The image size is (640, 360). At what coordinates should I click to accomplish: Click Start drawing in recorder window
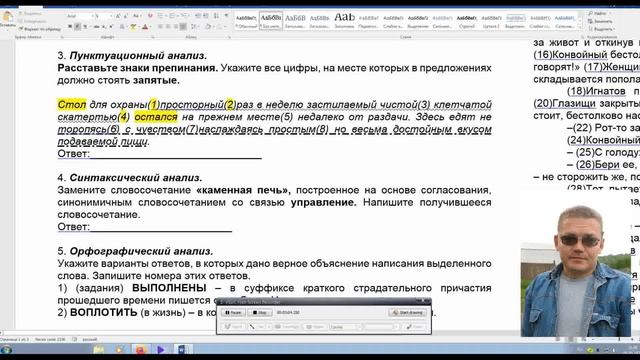pos(407,312)
